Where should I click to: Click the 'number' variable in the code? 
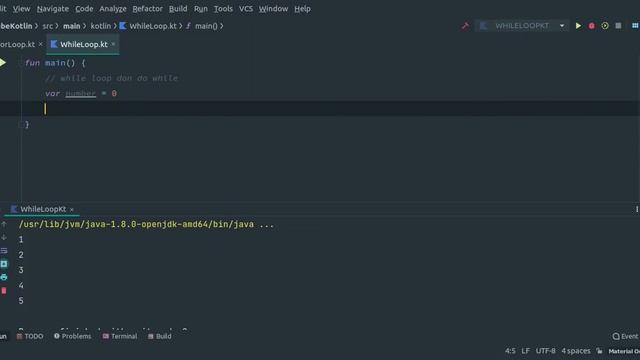point(80,93)
